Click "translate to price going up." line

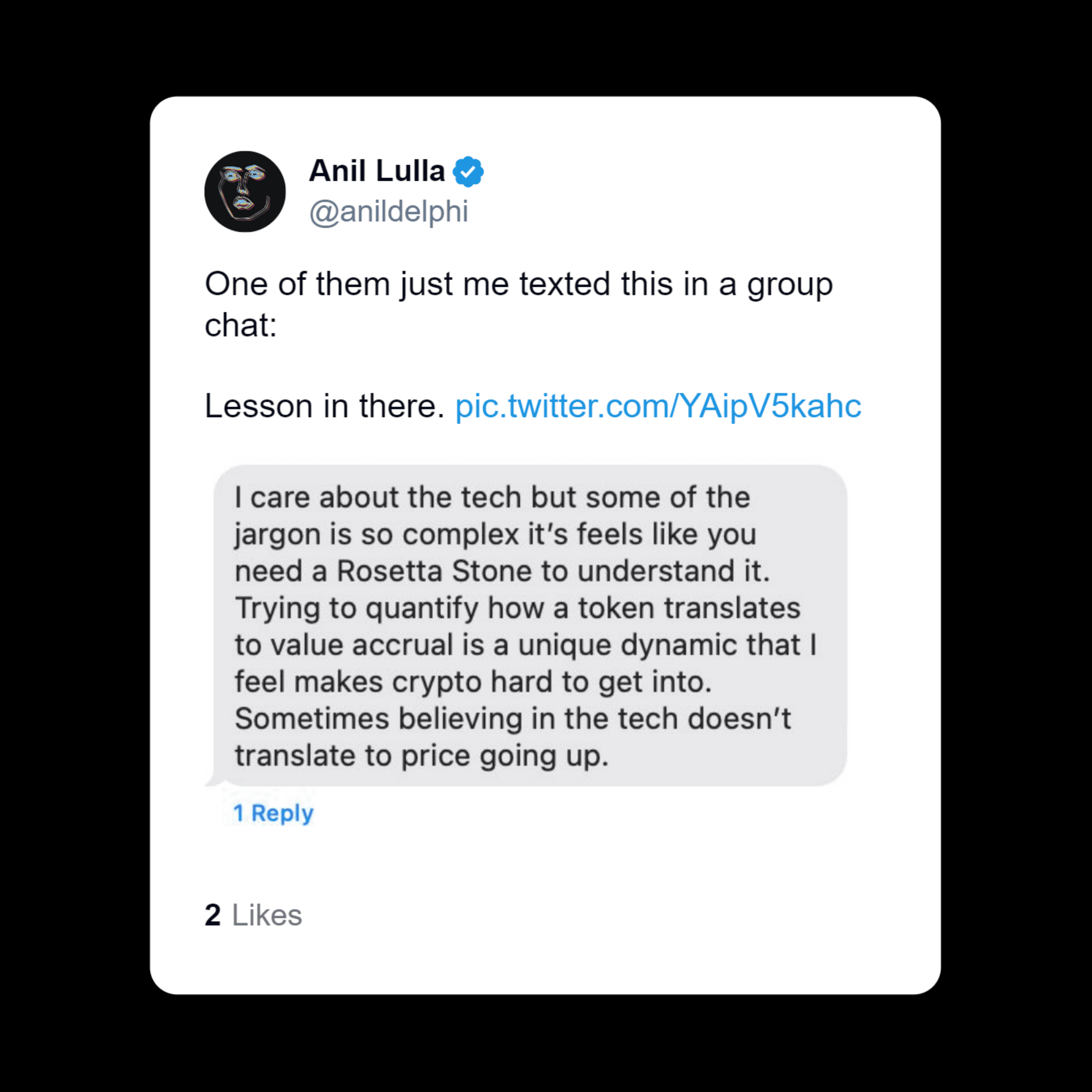click(x=421, y=756)
